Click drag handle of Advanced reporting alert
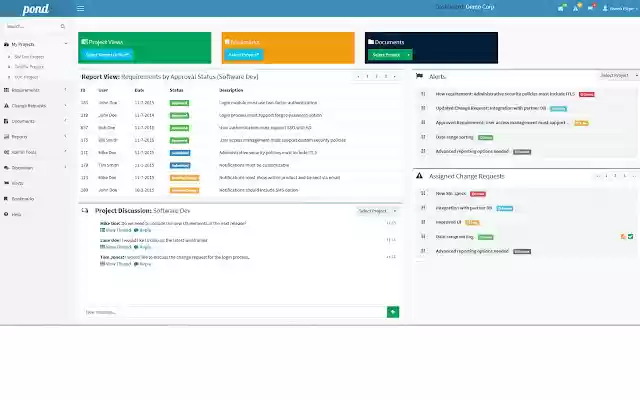 coord(423,151)
